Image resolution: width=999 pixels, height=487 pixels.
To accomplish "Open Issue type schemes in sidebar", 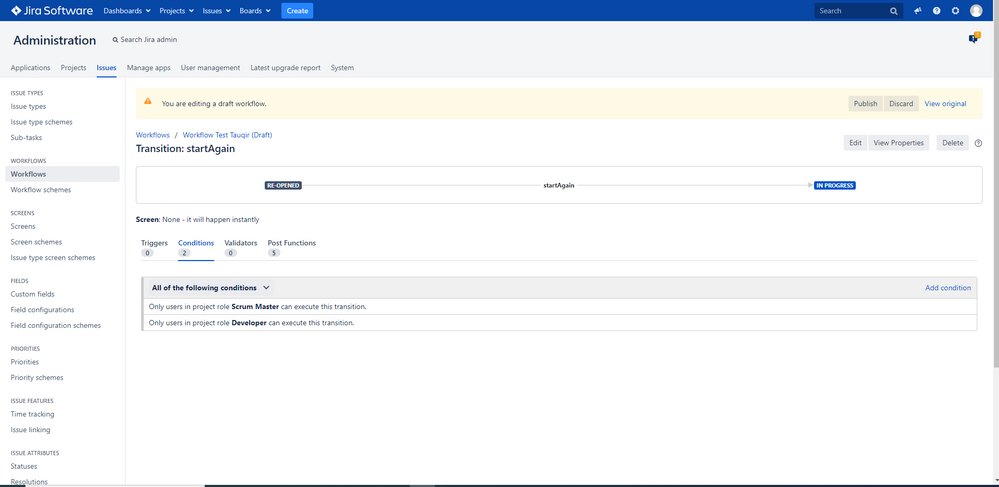I will 41,122.
